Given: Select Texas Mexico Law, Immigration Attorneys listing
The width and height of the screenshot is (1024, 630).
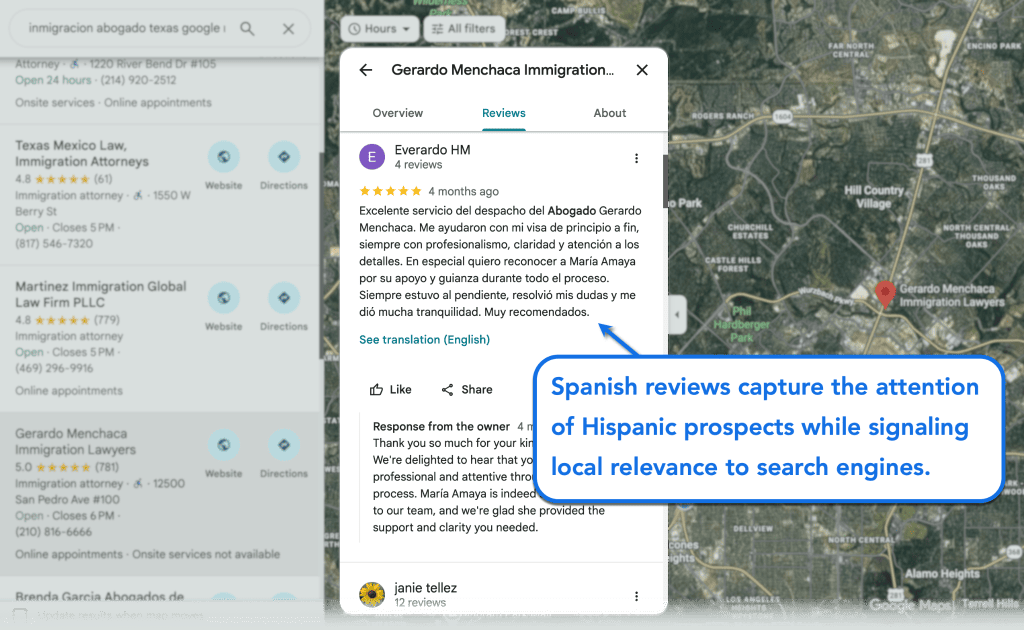Looking at the screenshot, I should [x=82, y=153].
